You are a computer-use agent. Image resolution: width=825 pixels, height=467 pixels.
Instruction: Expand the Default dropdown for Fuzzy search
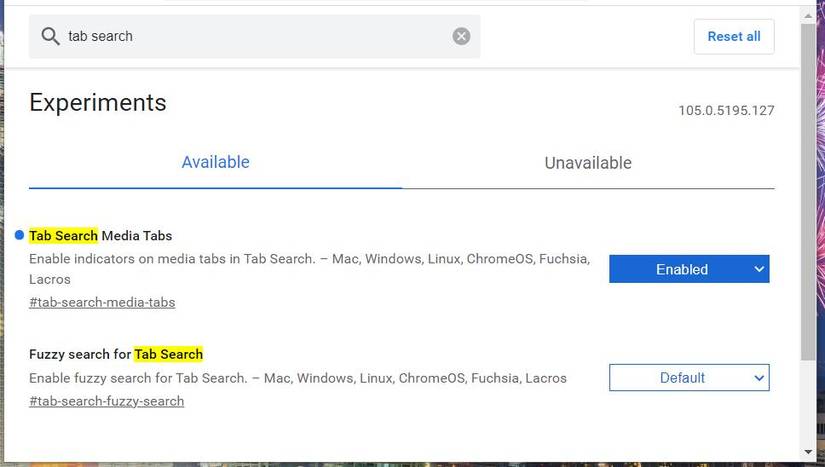(689, 378)
